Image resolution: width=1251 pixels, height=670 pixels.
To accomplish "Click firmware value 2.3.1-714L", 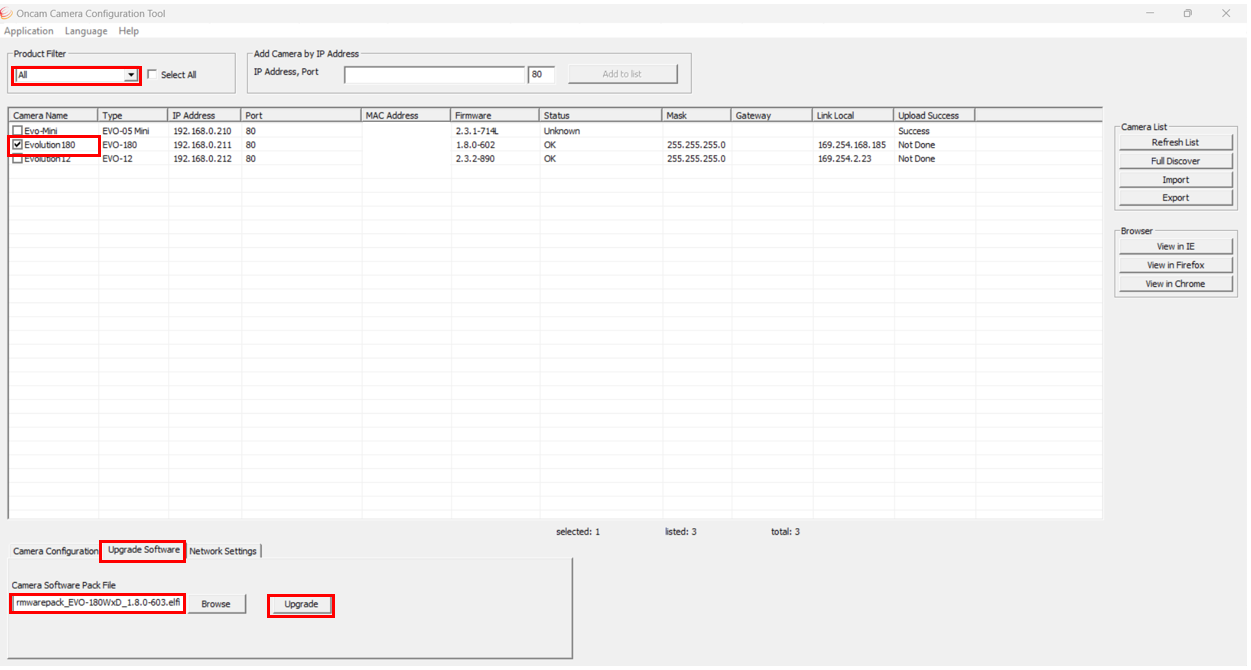I will coord(477,131).
